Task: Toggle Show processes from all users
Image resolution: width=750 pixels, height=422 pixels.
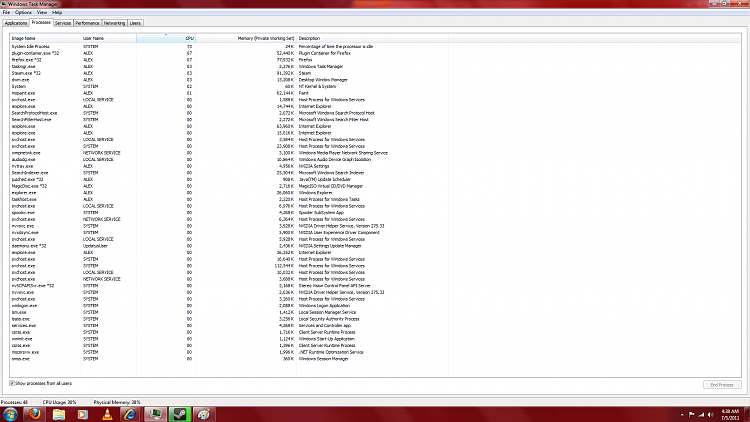Action: point(11,383)
